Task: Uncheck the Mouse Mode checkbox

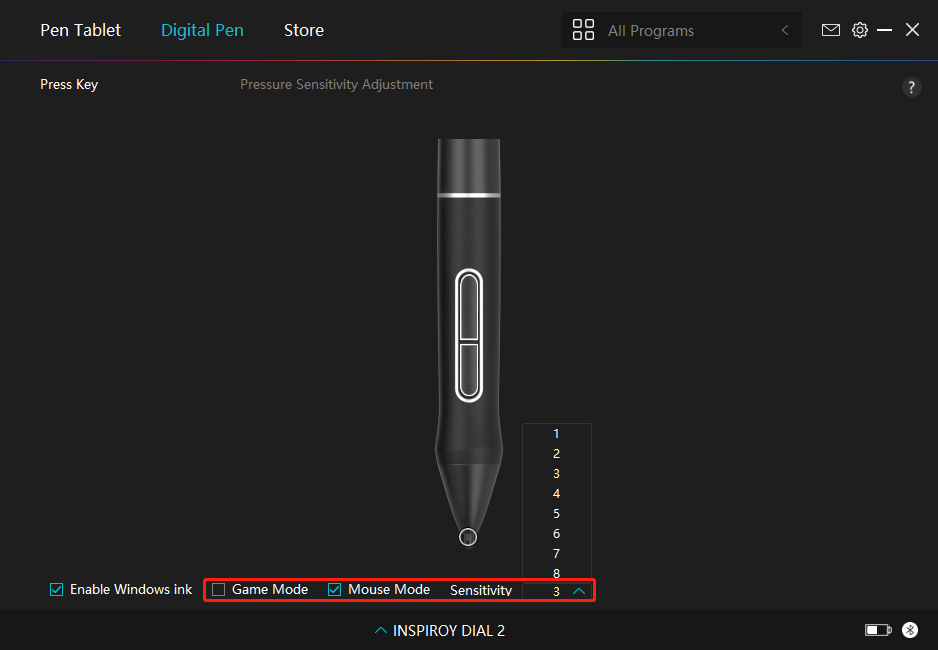Action: pos(334,590)
